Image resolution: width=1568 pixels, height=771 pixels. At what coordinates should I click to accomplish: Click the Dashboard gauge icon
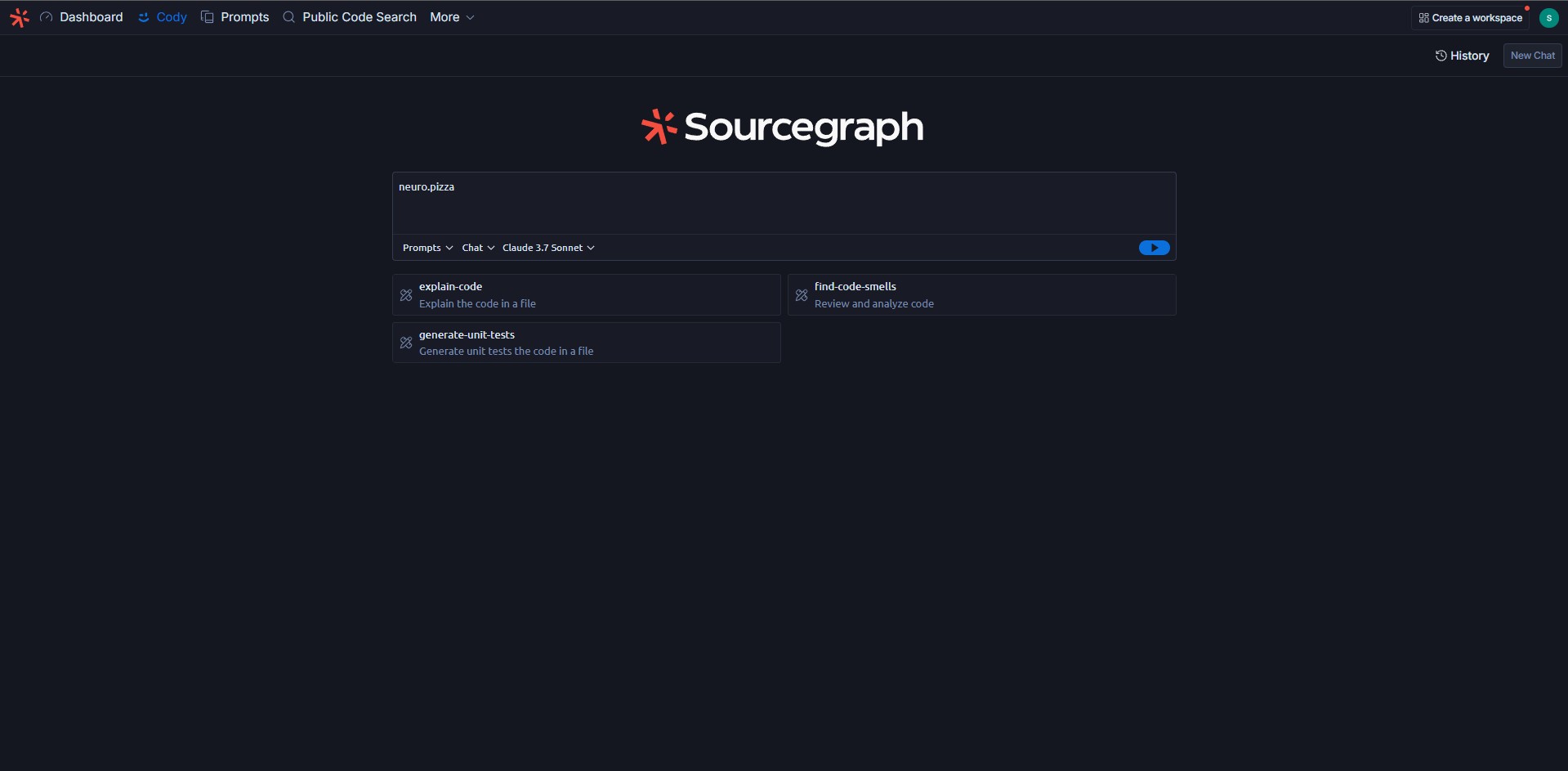click(x=47, y=17)
